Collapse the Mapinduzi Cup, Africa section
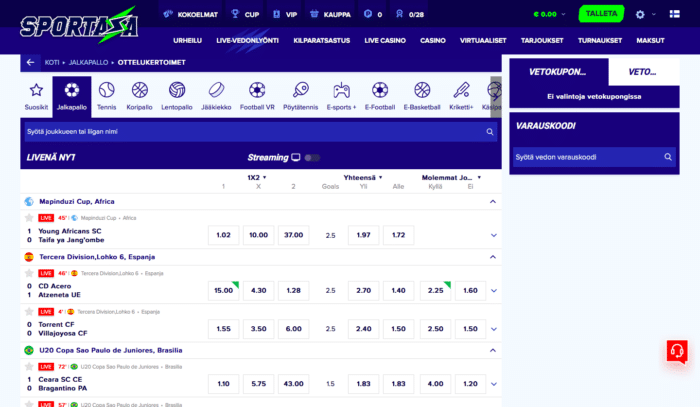The width and height of the screenshot is (700, 407). (x=493, y=202)
